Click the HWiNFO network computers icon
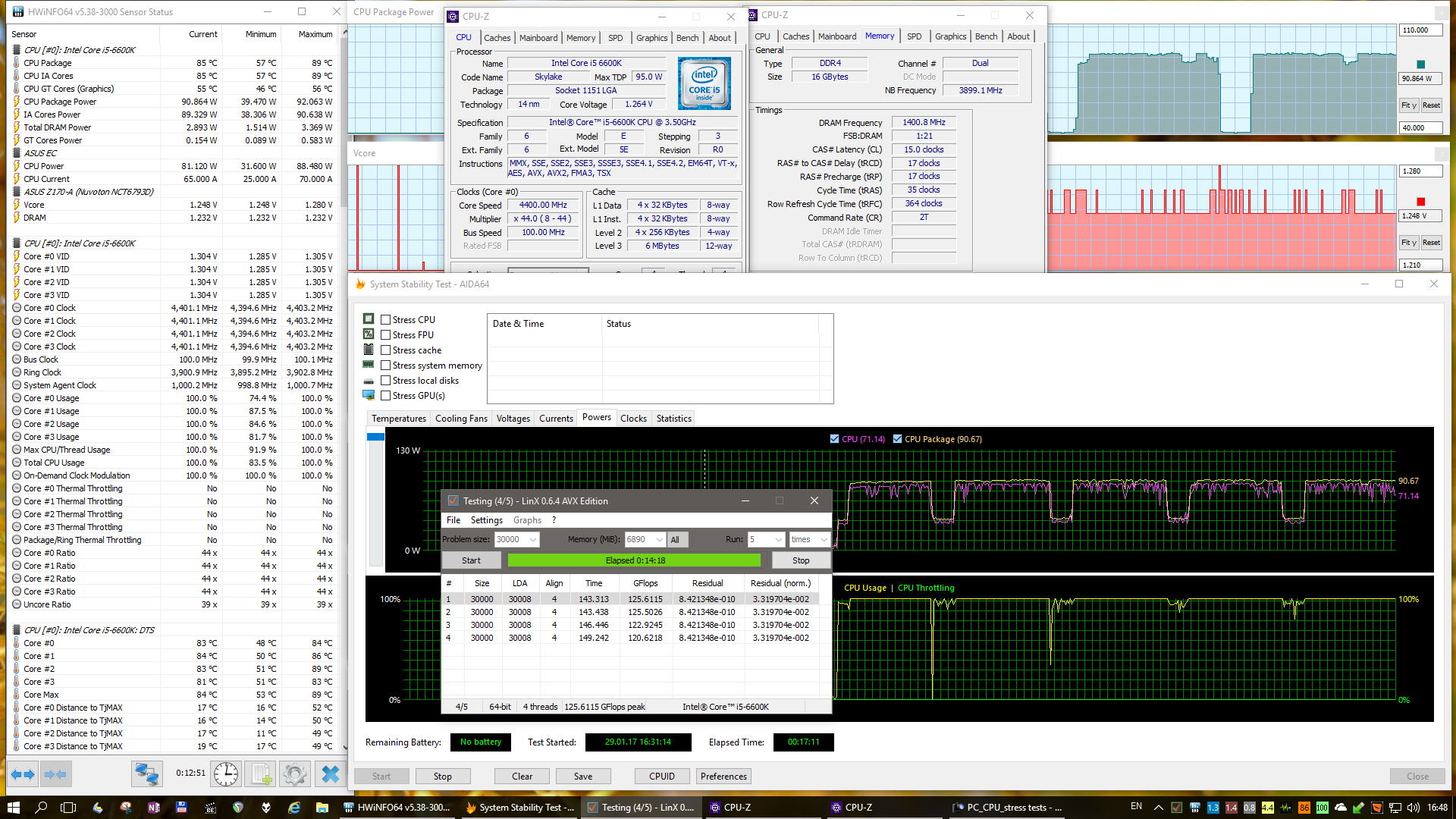Image resolution: width=1456 pixels, height=819 pixels. pyautogui.click(x=146, y=774)
